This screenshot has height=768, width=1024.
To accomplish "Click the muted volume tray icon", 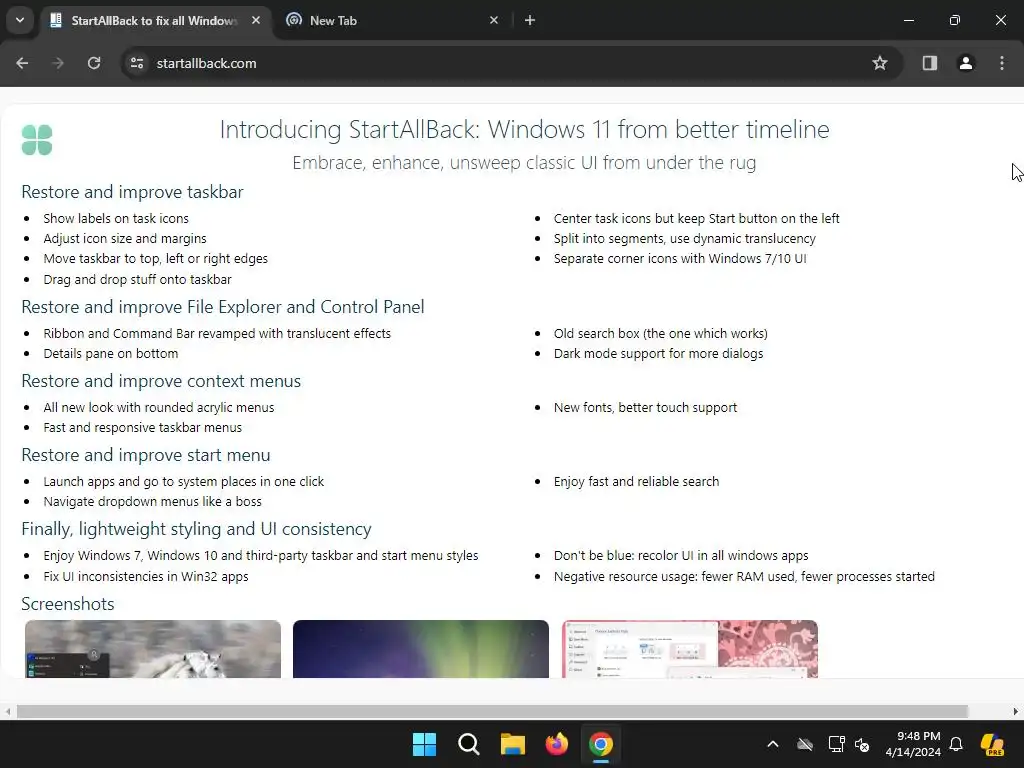I will coord(862,744).
